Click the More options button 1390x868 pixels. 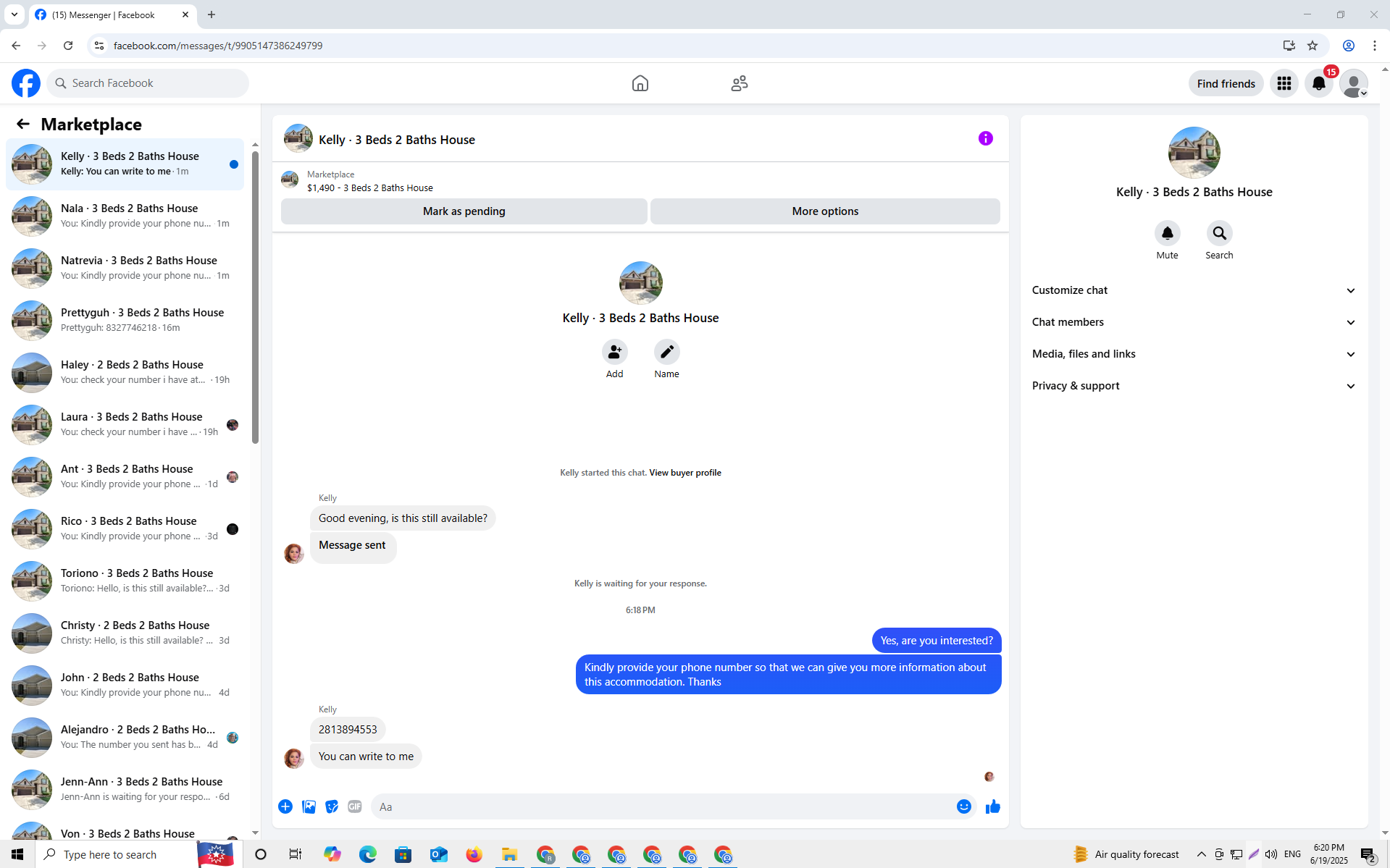point(825,211)
